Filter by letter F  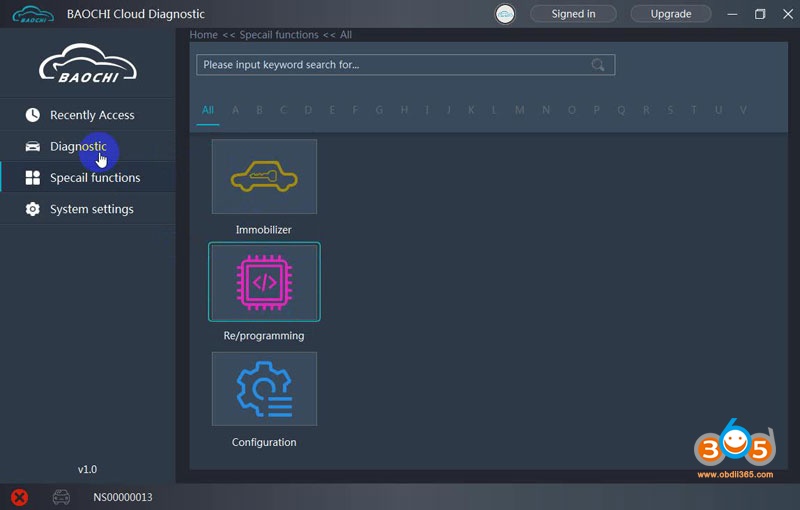[355, 110]
